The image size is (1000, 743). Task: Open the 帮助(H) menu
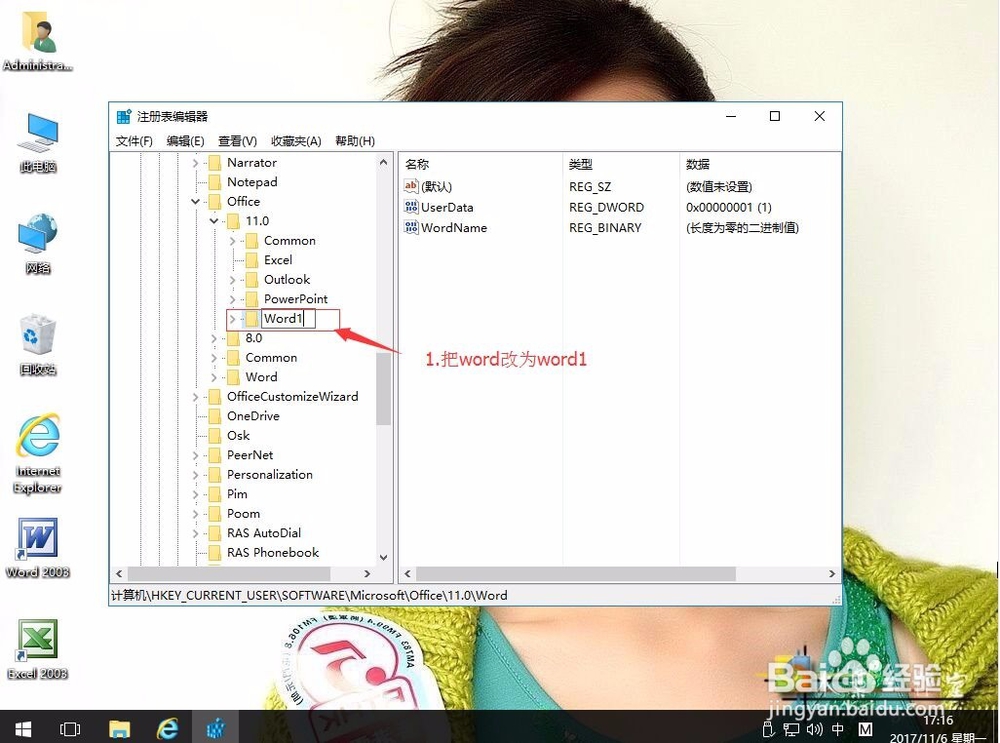coord(355,141)
